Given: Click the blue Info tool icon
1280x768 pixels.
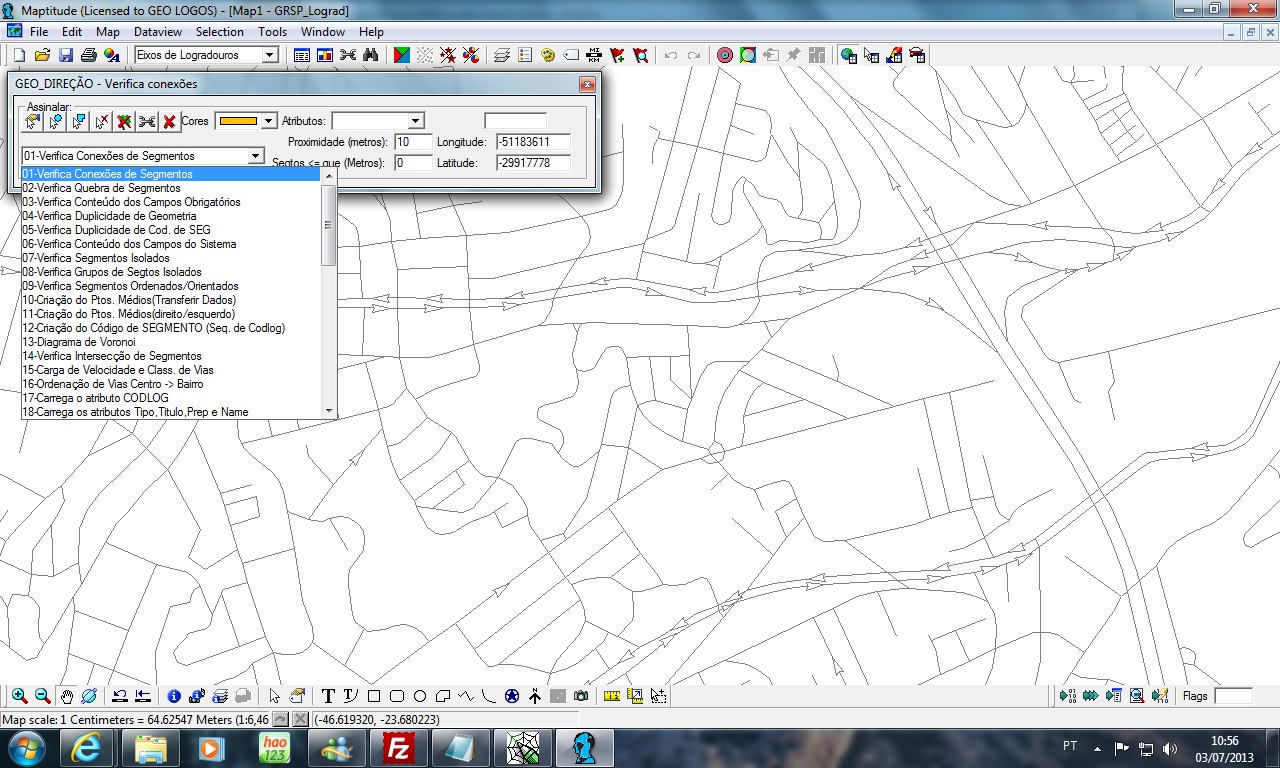Looking at the screenshot, I should click(x=174, y=696).
